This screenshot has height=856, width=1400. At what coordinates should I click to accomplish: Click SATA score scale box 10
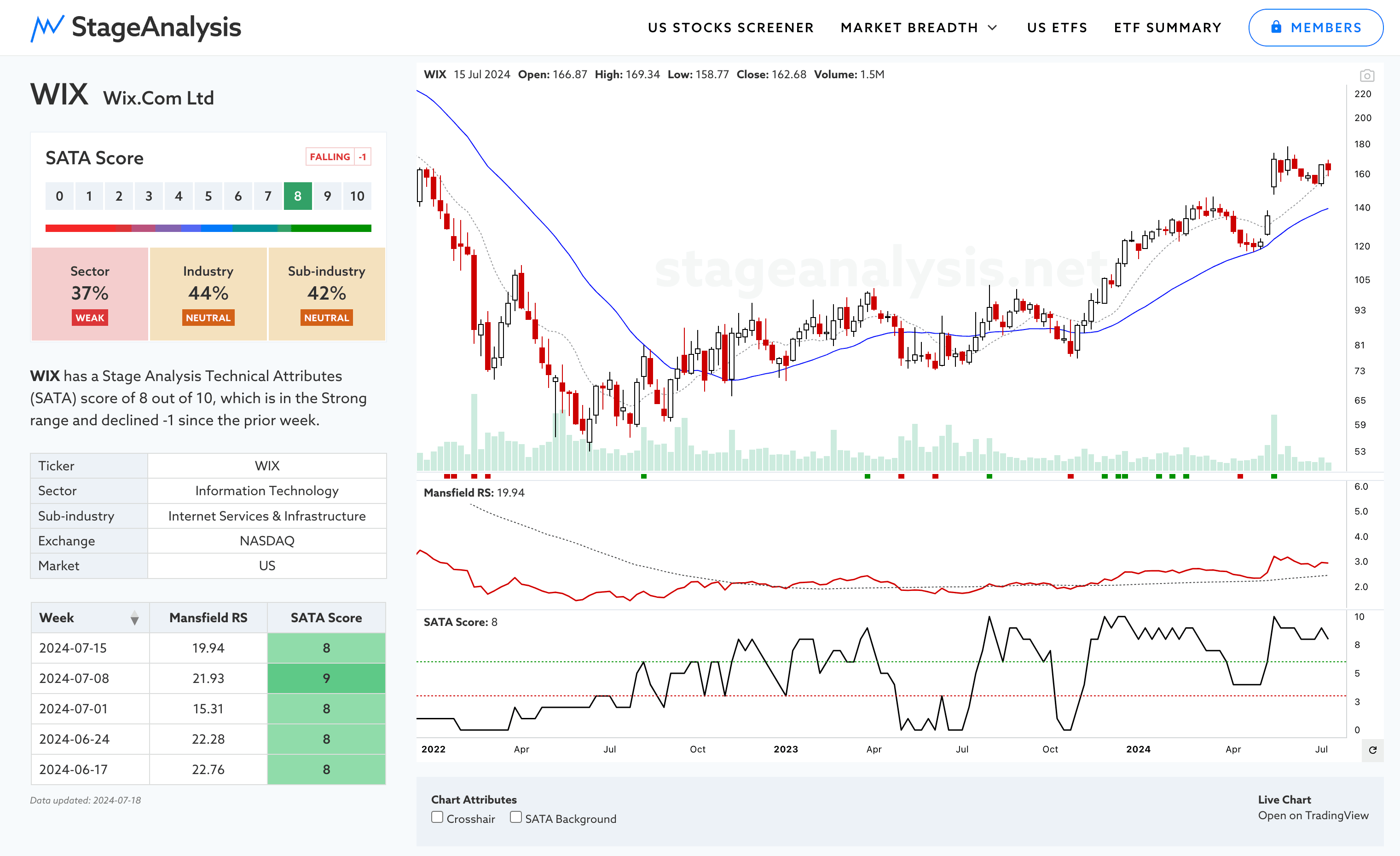pos(357,196)
